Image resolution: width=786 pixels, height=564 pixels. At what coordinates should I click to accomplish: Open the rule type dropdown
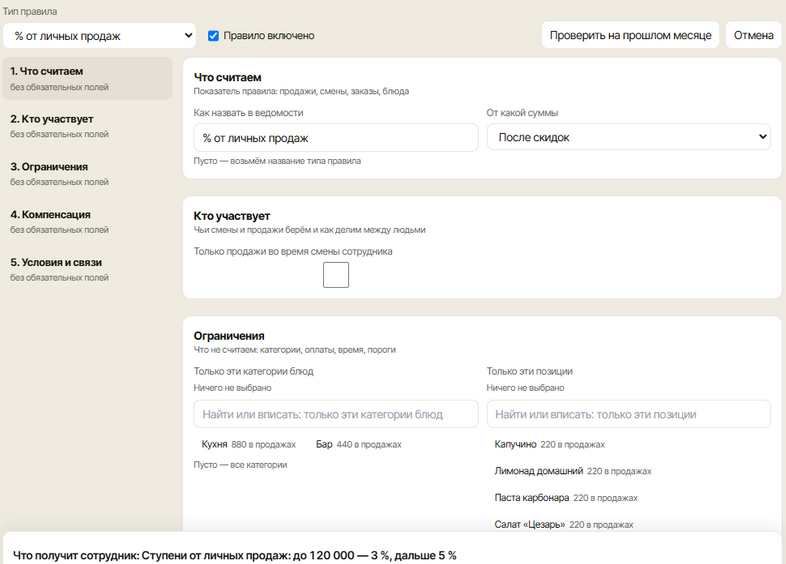(99, 36)
